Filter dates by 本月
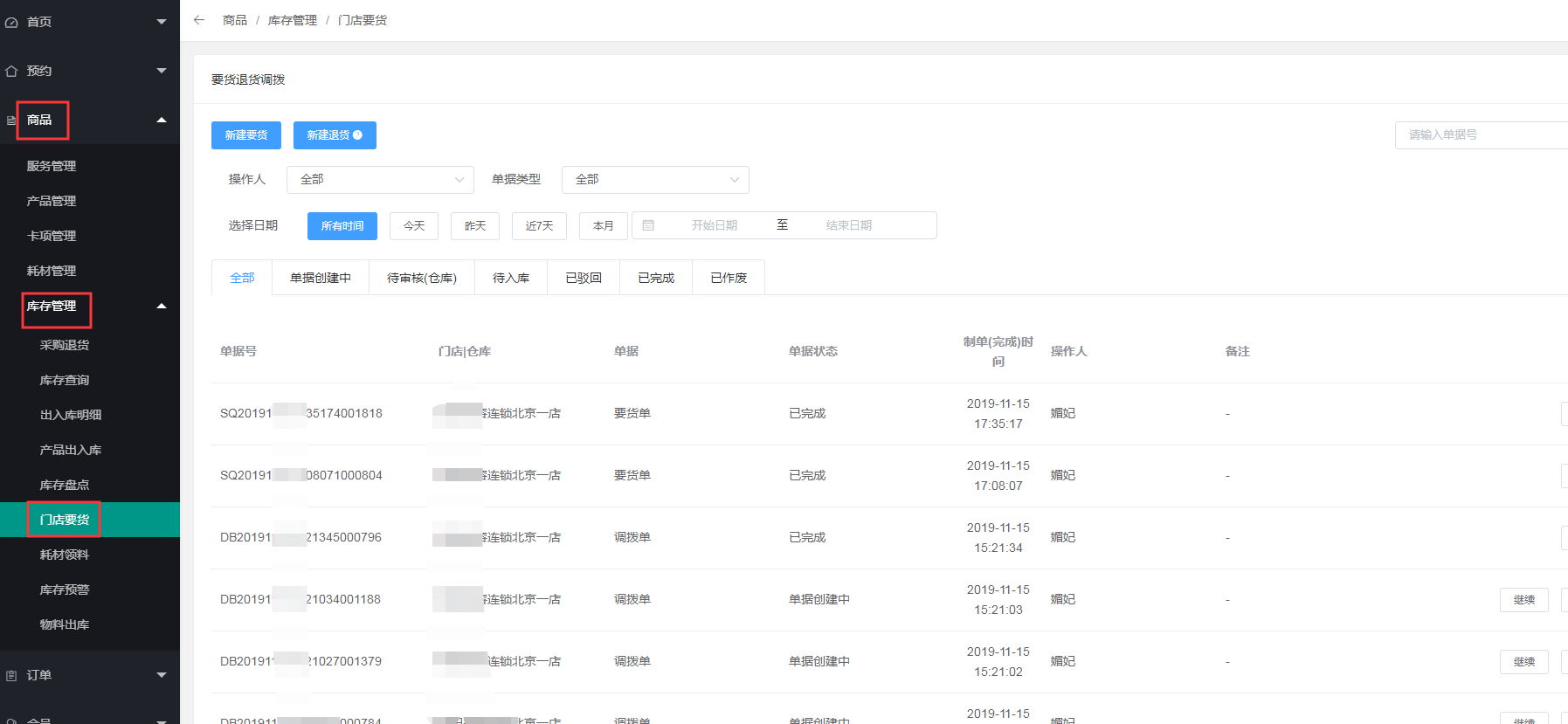The width and height of the screenshot is (1568, 724). click(x=604, y=226)
